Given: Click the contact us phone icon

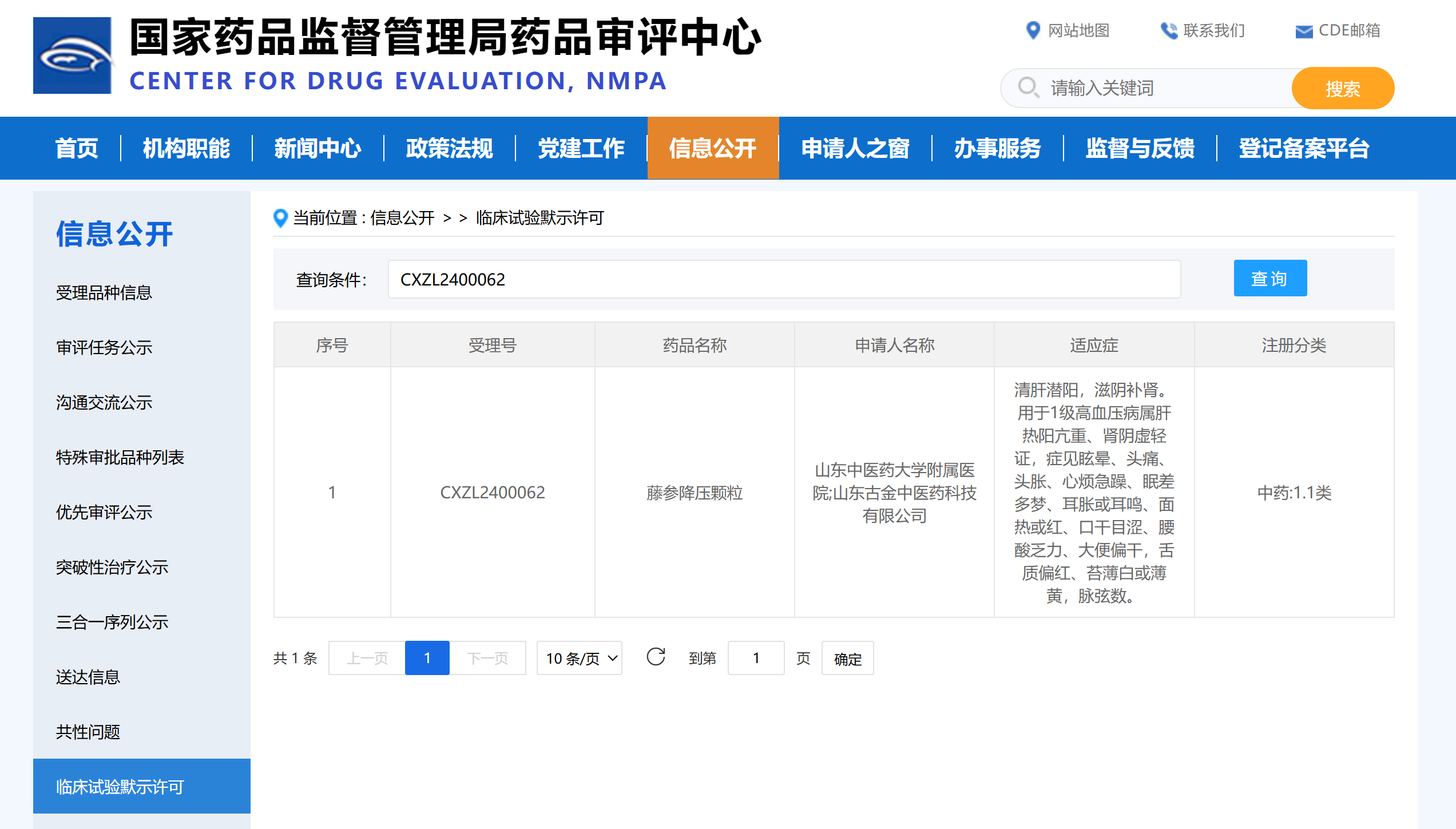Looking at the screenshot, I should [1168, 30].
